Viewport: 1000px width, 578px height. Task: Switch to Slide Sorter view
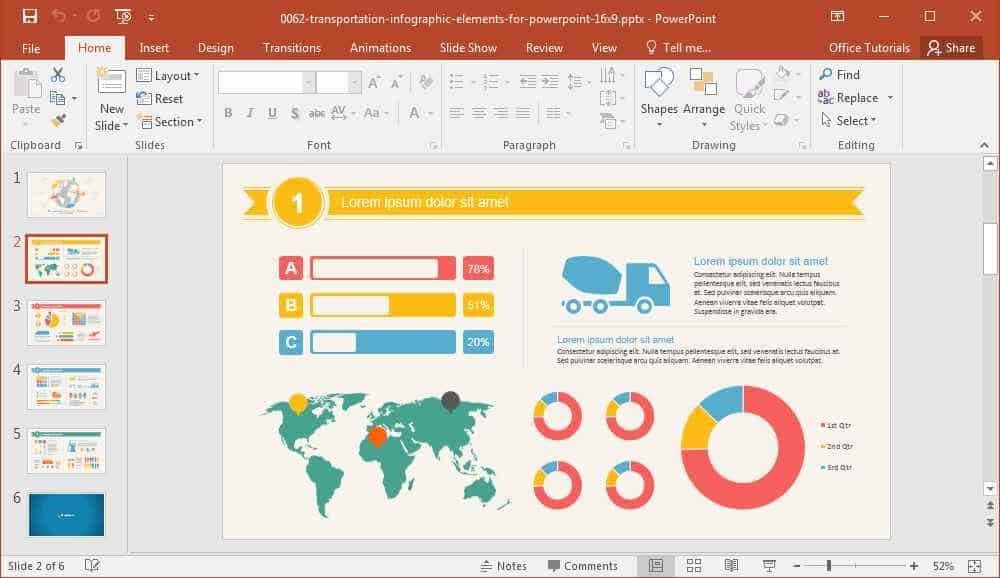pos(694,565)
